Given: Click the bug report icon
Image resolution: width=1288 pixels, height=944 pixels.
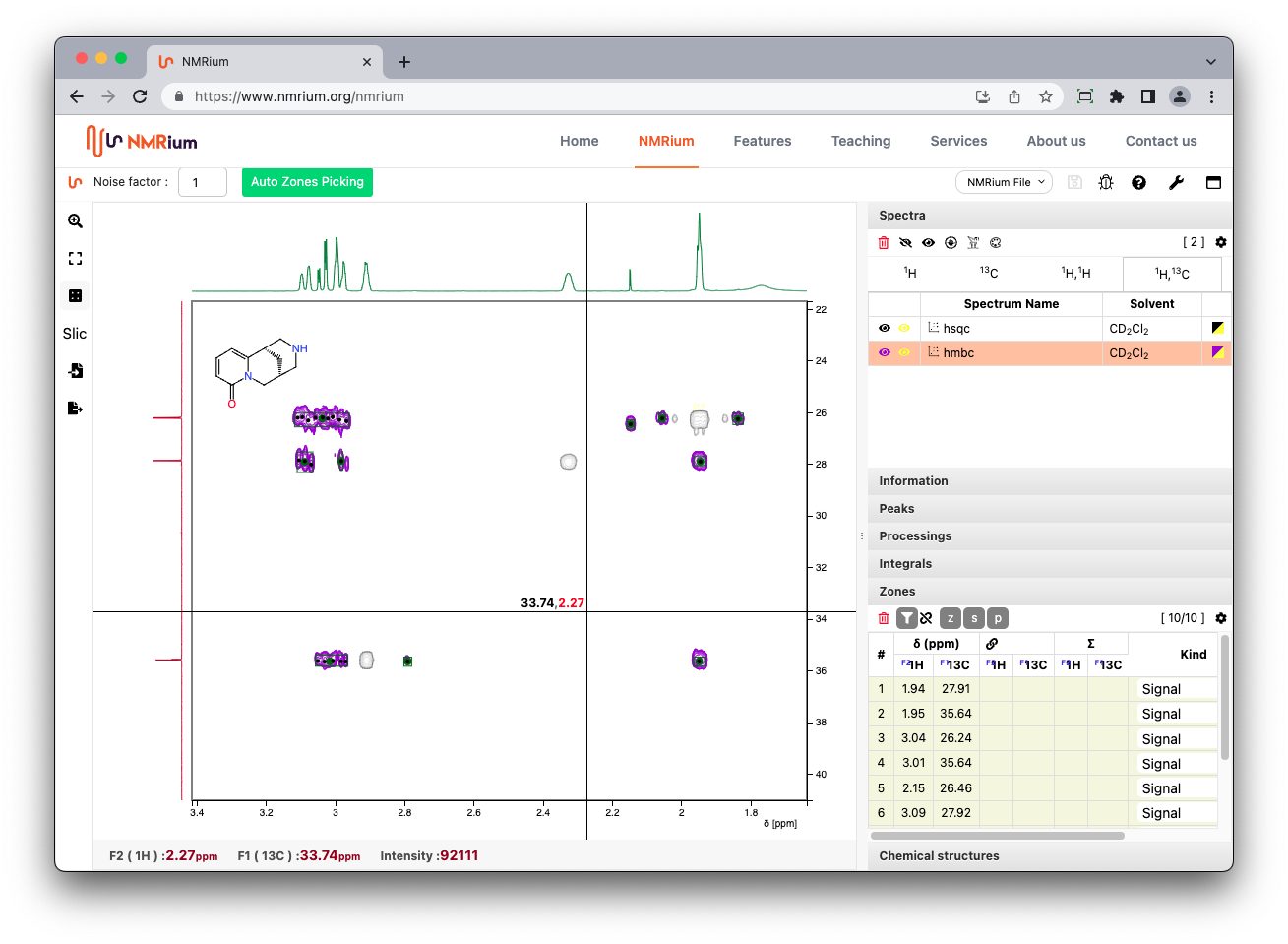Looking at the screenshot, I should point(1106,182).
